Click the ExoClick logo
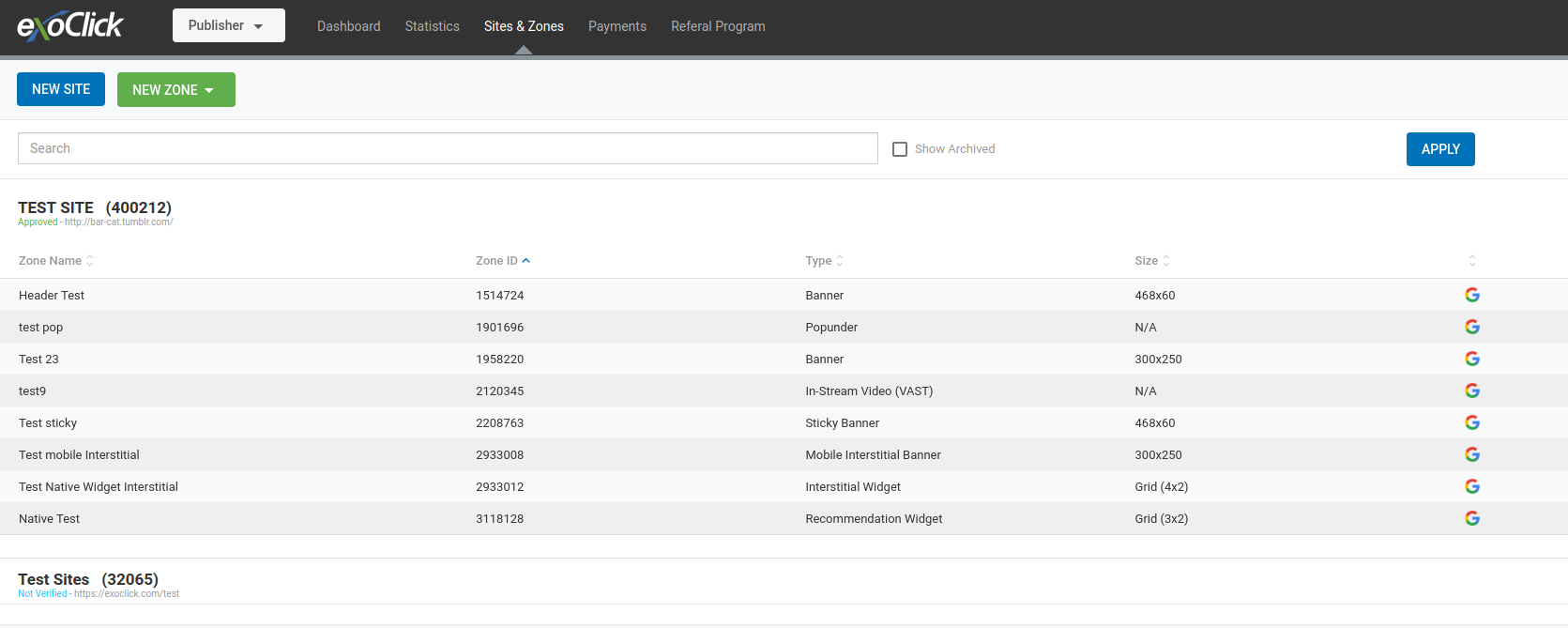Viewport: 1568px width, 628px height. (x=70, y=25)
